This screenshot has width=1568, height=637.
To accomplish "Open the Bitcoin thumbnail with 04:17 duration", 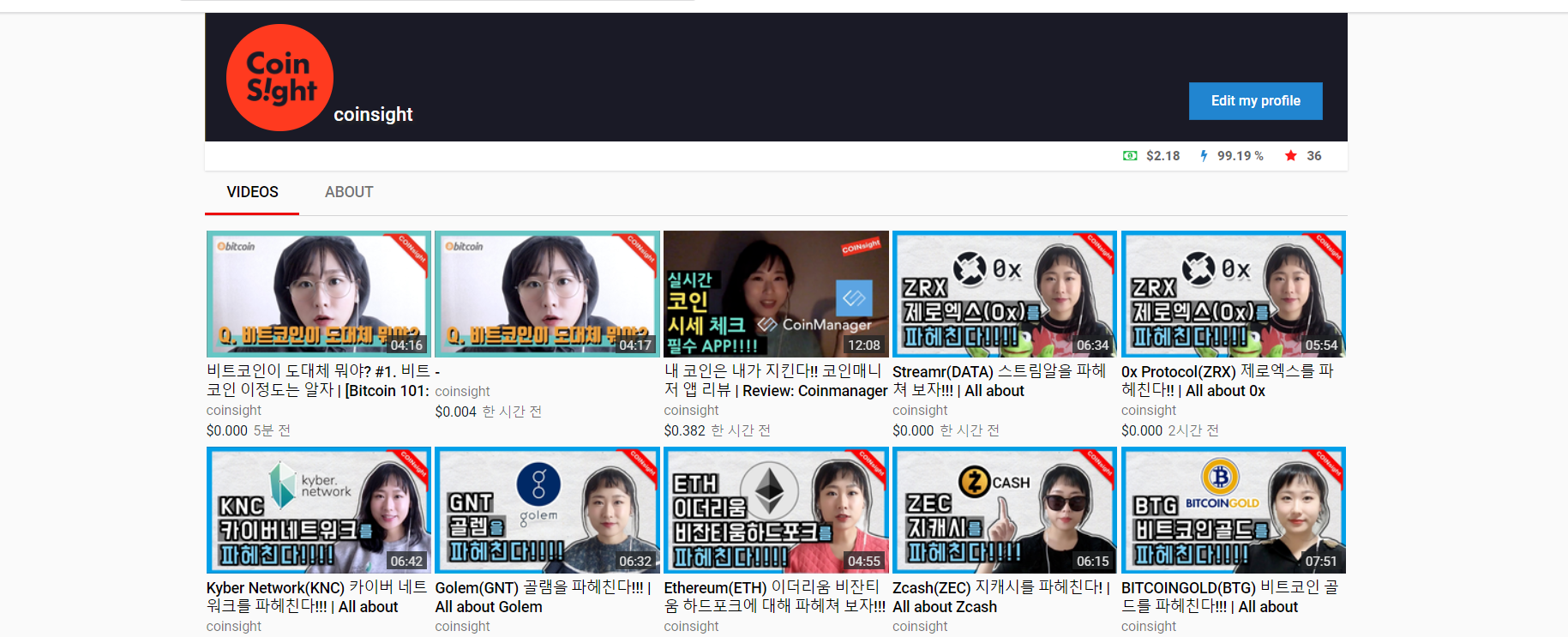I will tap(547, 294).
